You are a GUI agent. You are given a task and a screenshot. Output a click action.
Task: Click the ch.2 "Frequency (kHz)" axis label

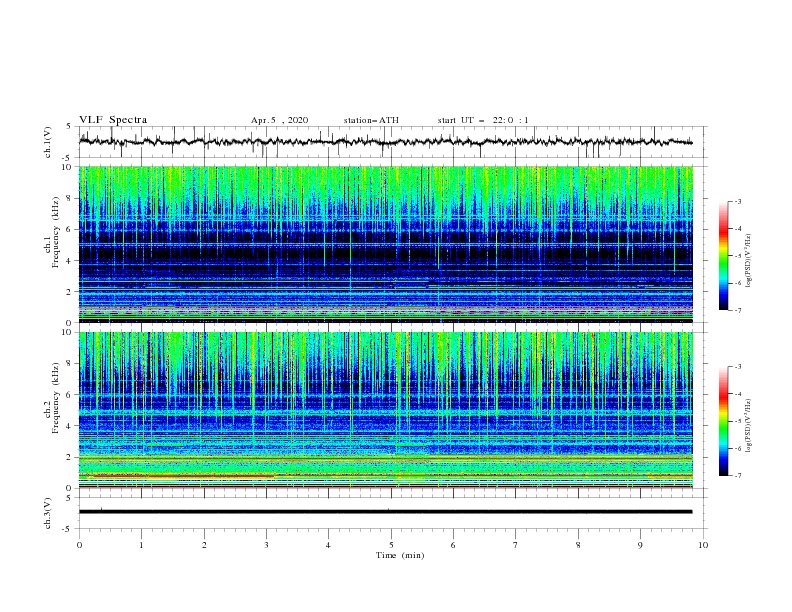(56, 397)
